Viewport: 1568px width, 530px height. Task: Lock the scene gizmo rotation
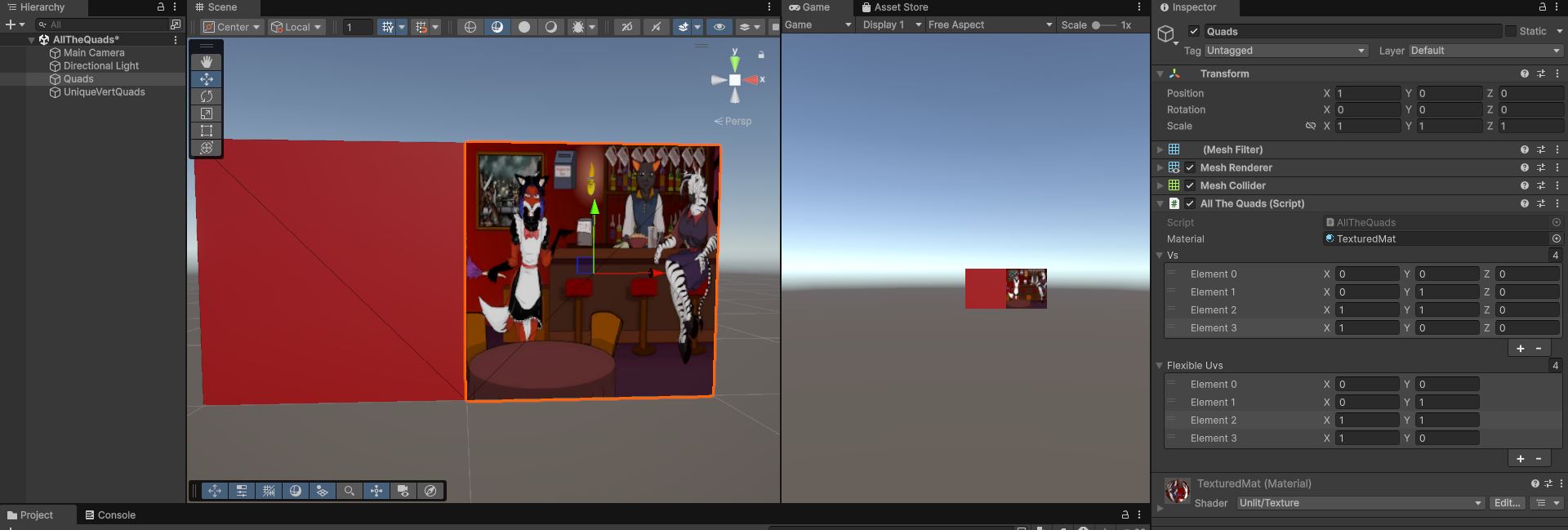tap(761, 55)
